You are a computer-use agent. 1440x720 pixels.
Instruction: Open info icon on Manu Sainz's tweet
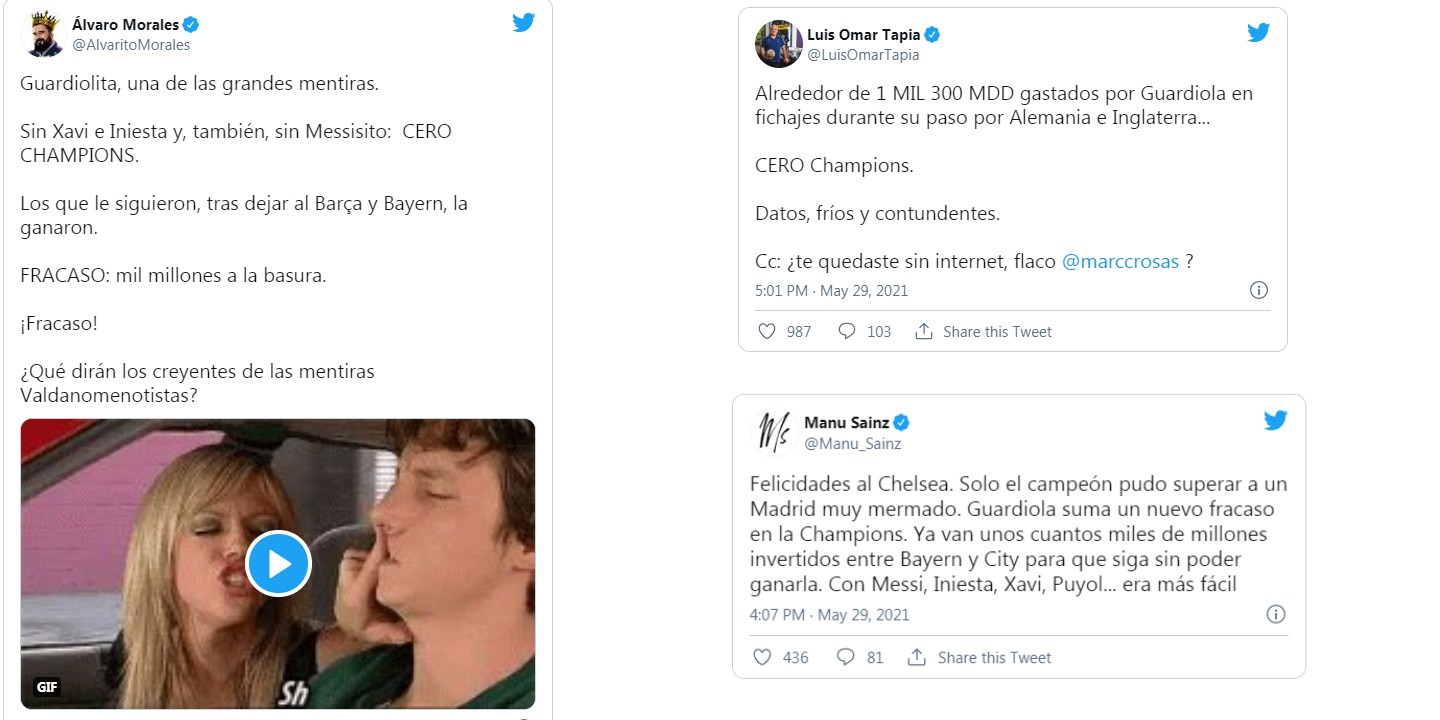[x=1276, y=614]
